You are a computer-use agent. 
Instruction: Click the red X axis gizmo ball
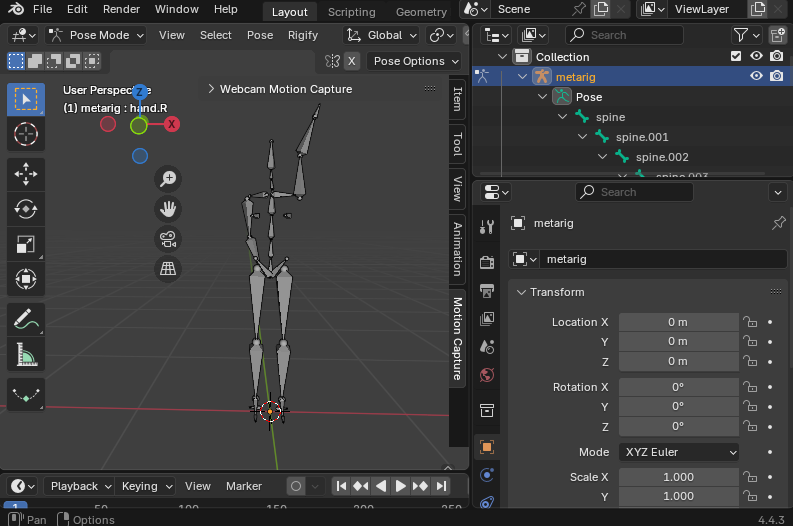click(172, 124)
